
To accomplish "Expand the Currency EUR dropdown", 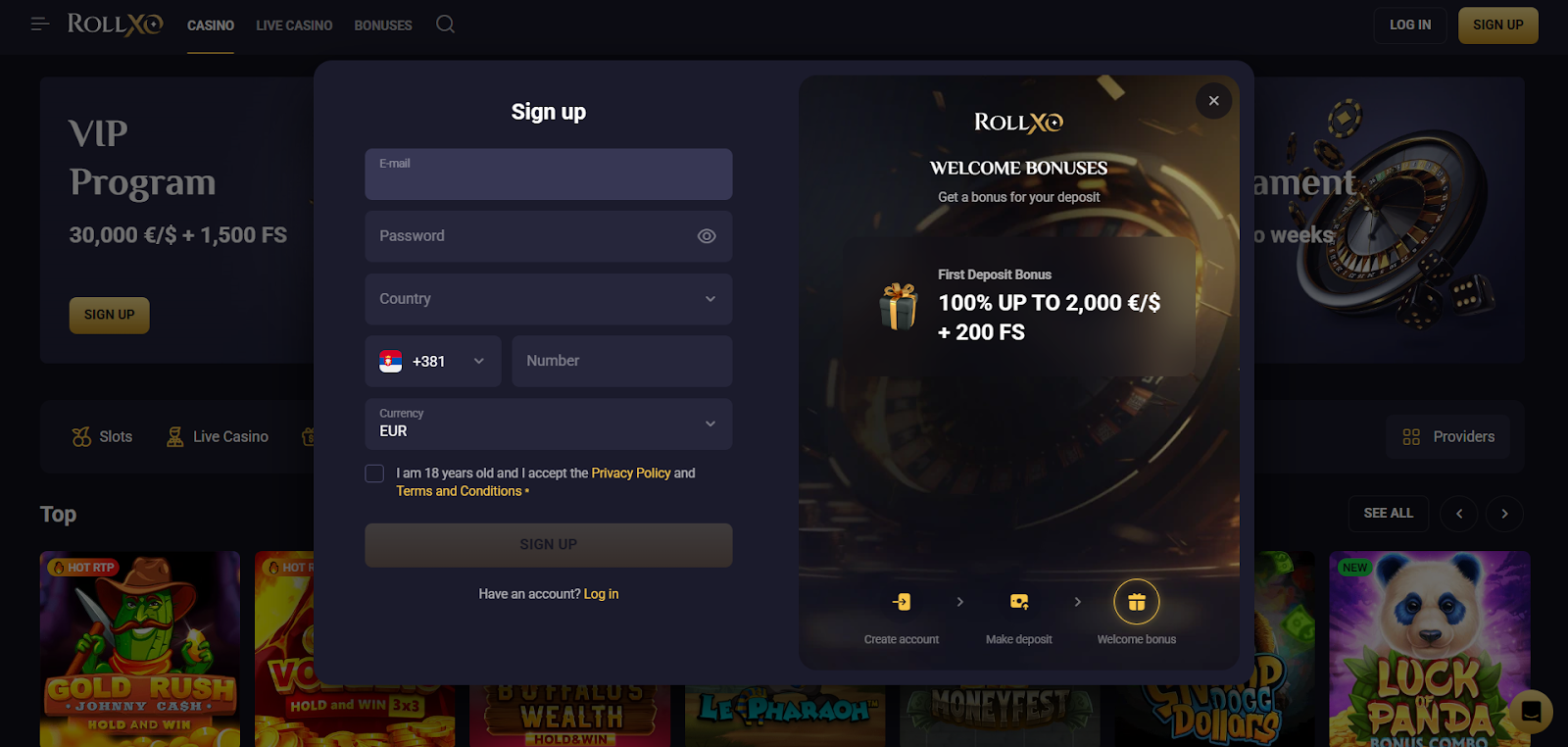I will [x=549, y=423].
